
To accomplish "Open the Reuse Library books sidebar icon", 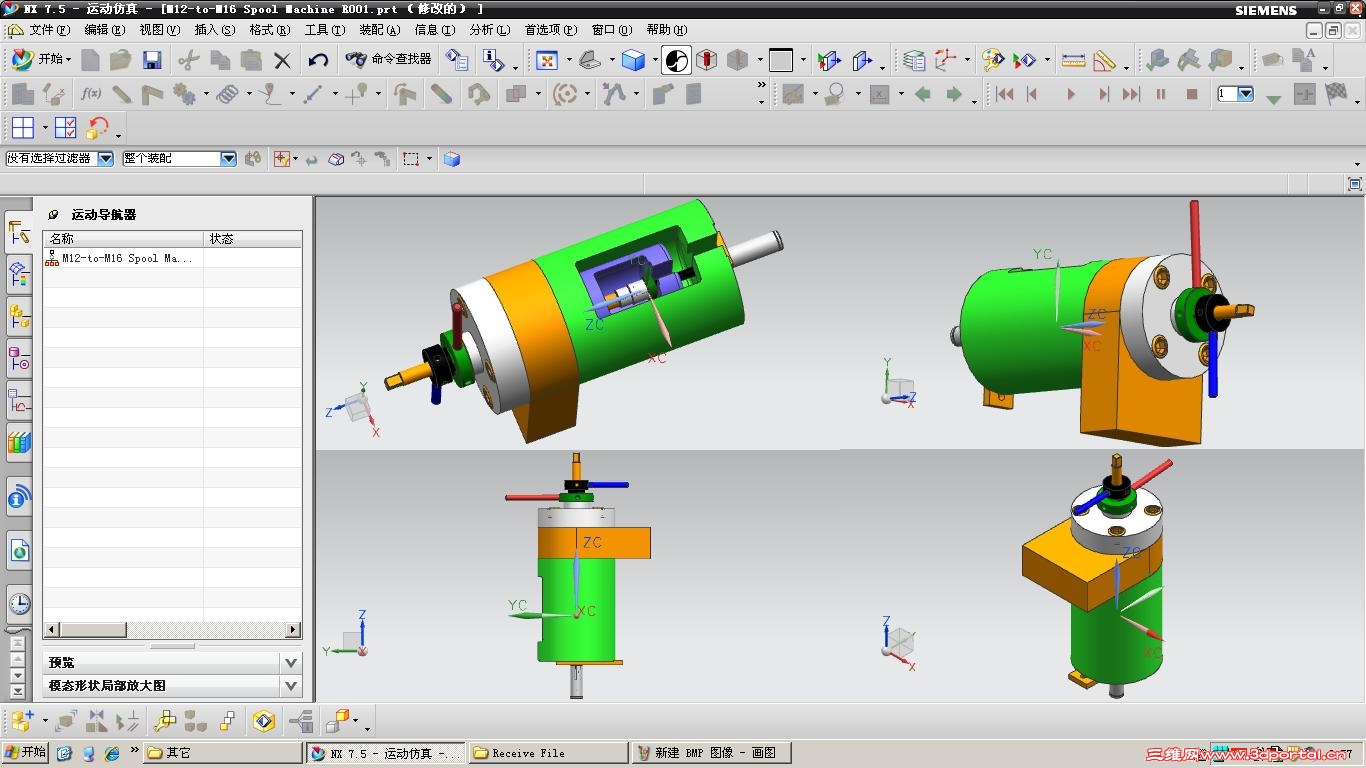I will [x=19, y=442].
